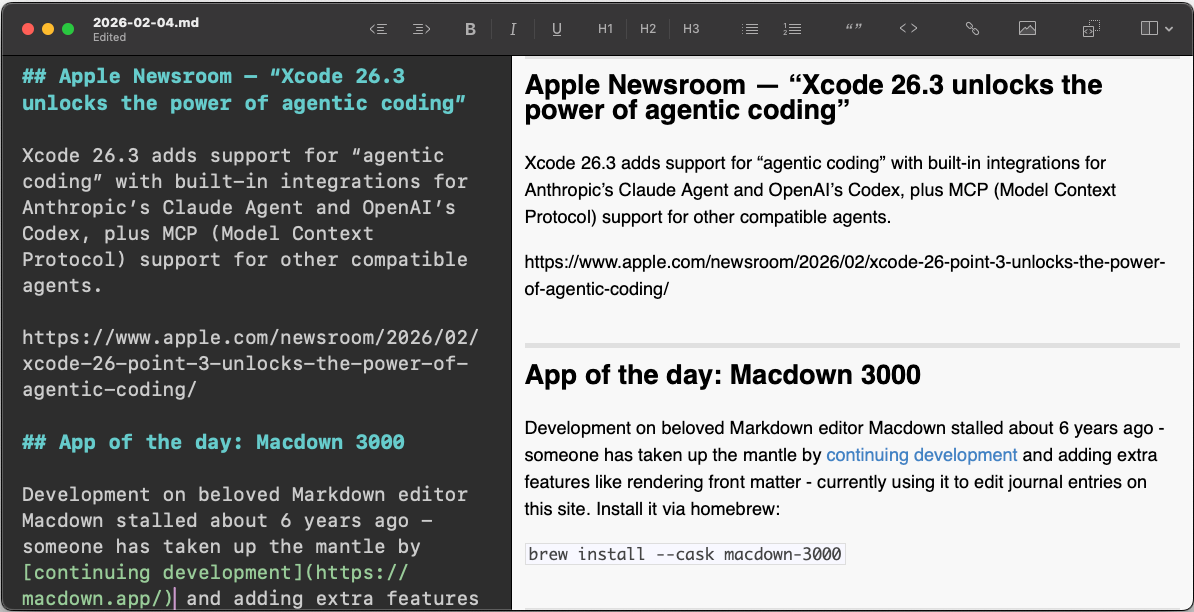Viewport: 1194px width, 612px height.
Task: Insert a hyperlink using the chain icon
Action: click(971, 29)
